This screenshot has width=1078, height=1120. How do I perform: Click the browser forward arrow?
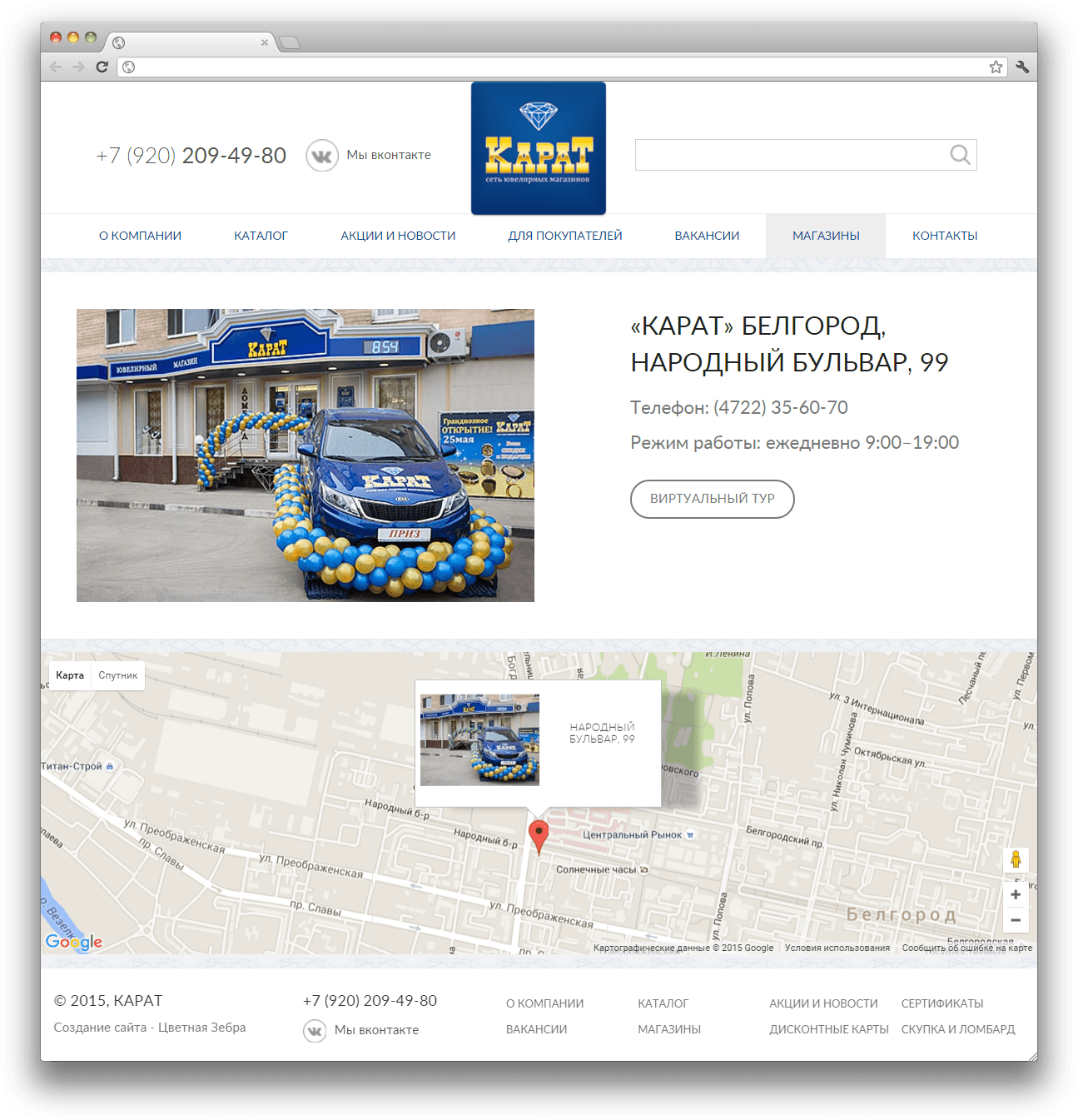click(78, 67)
